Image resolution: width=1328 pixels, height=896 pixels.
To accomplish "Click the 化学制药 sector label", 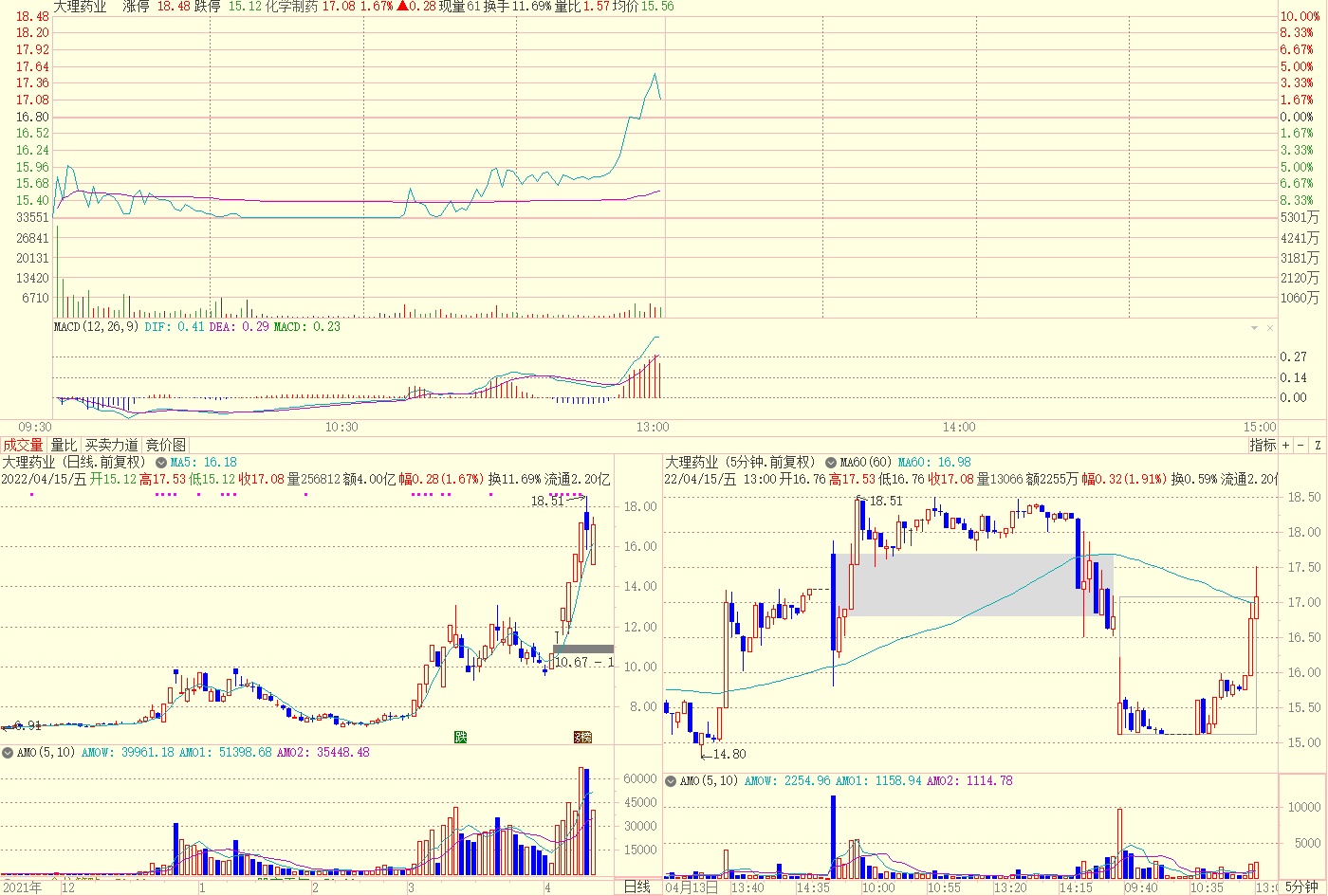I will point(292,7).
